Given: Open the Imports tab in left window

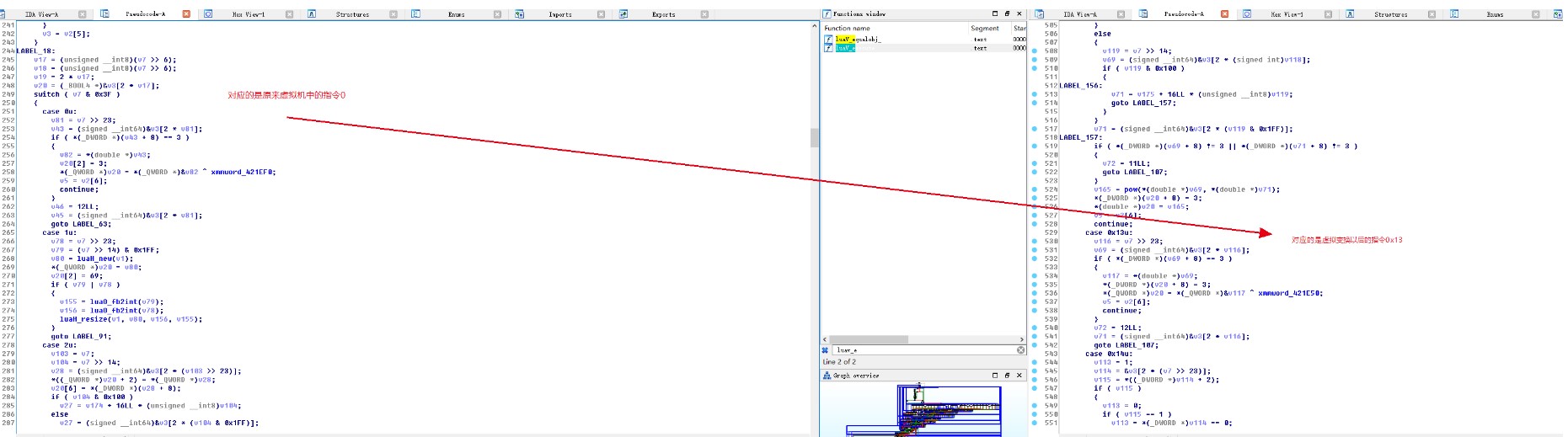Looking at the screenshot, I should (559, 14).
